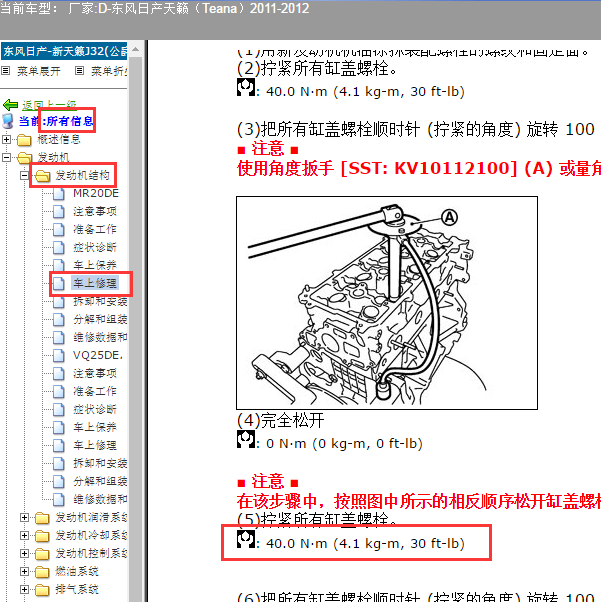The height and width of the screenshot is (602, 601).
Task: Open 维修数据和 page listed under VQ25DE
Action: 100,499
